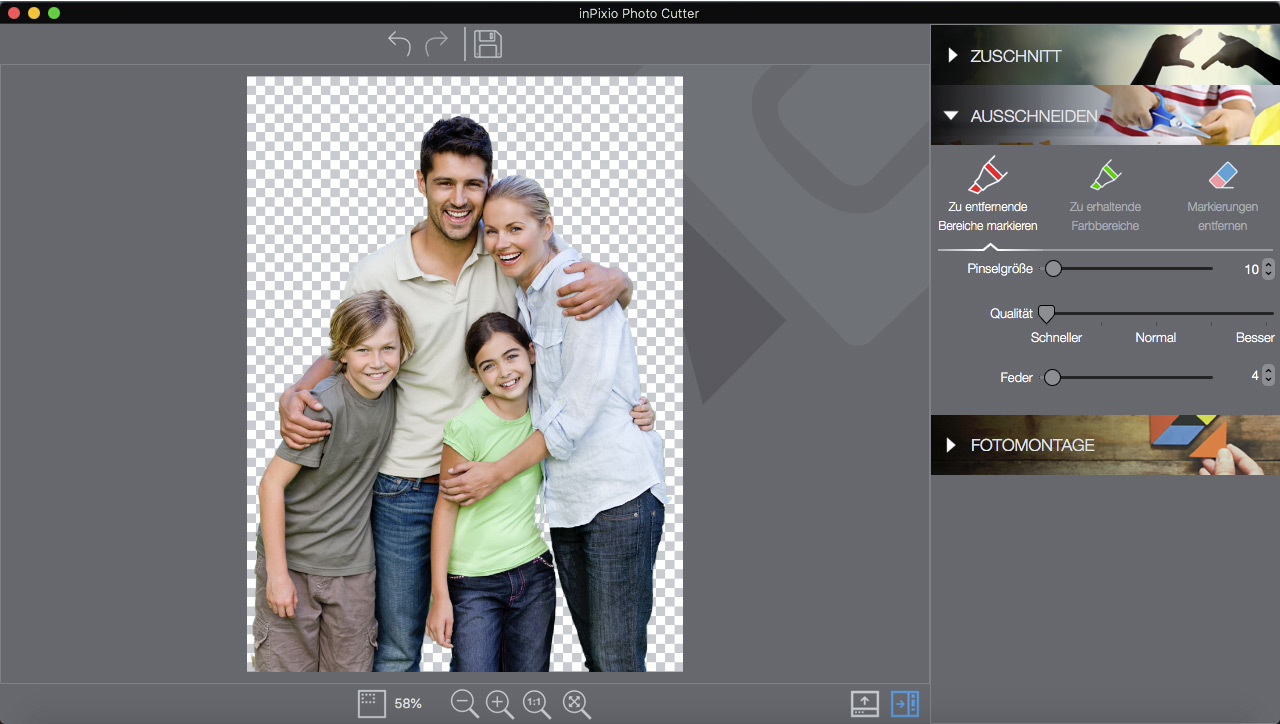
Task: Toggle the selection overlay icon beside 58%
Action: tap(371, 703)
